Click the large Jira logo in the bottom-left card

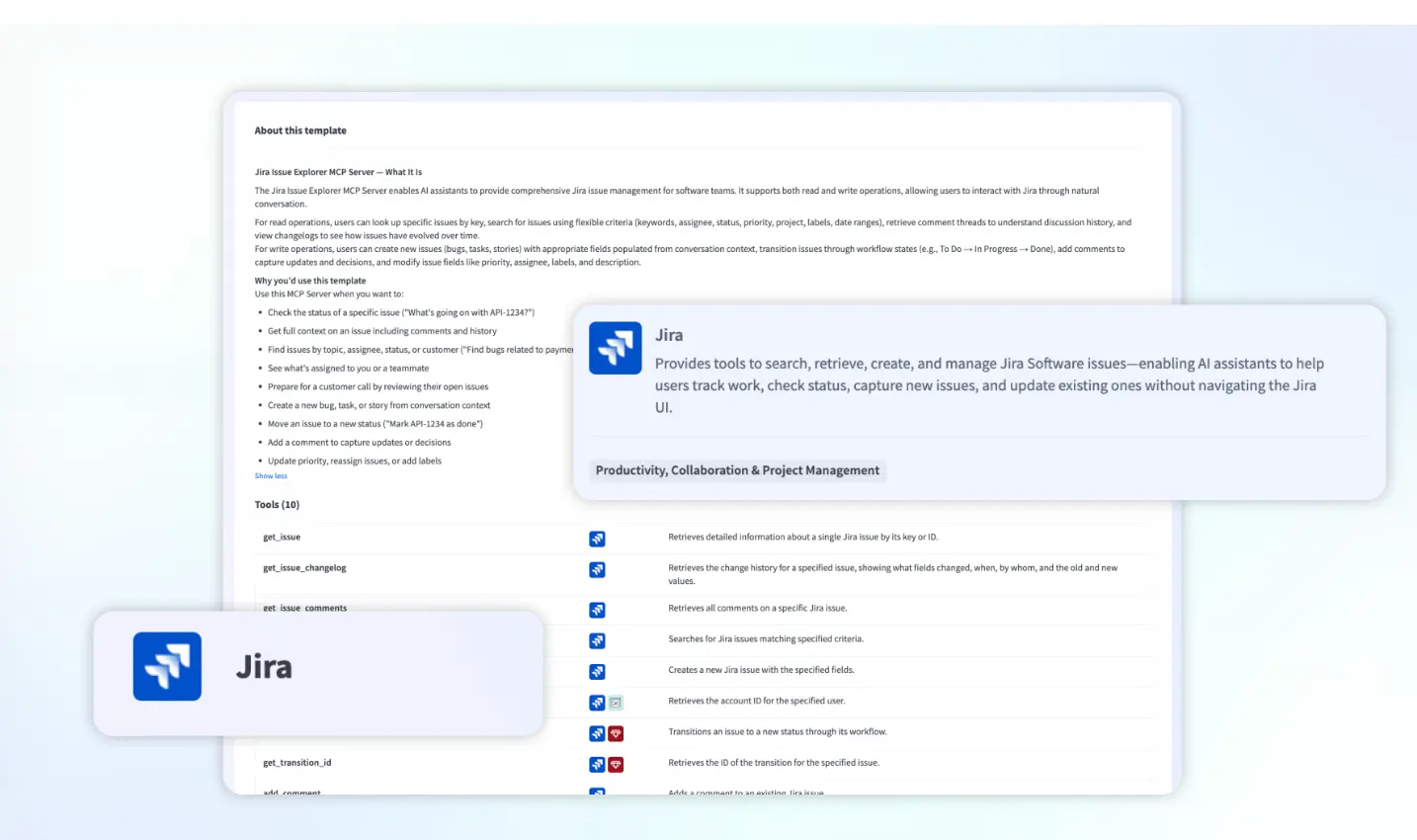pos(167,666)
